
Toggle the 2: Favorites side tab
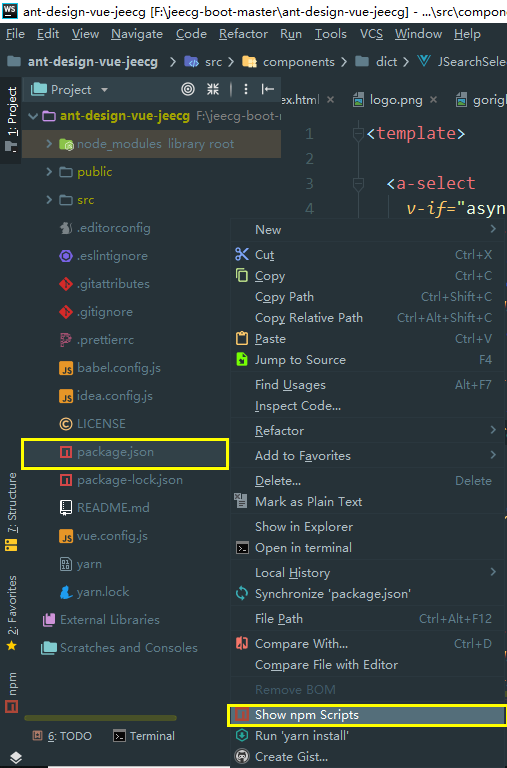coord(12,613)
